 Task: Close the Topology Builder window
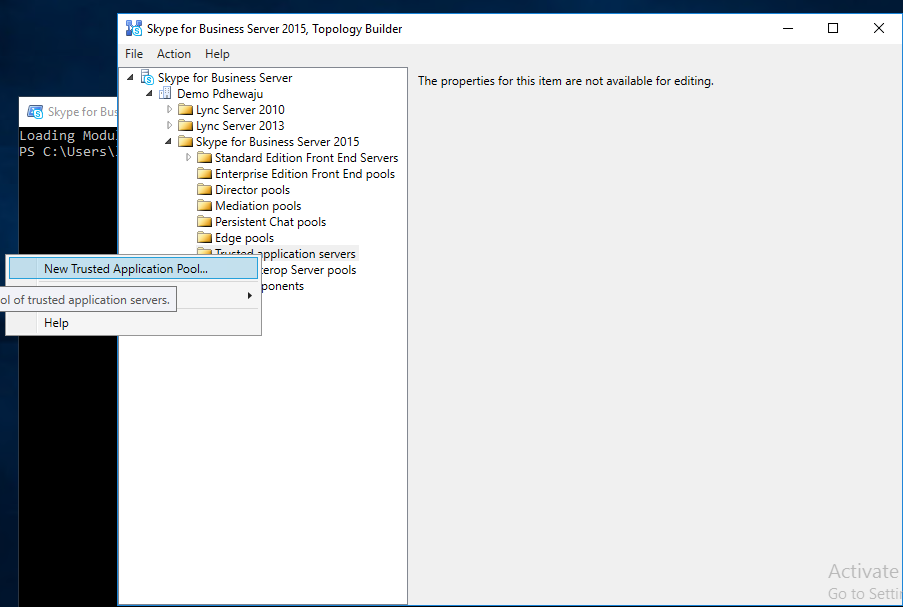pyautogui.click(x=879, y=28)
